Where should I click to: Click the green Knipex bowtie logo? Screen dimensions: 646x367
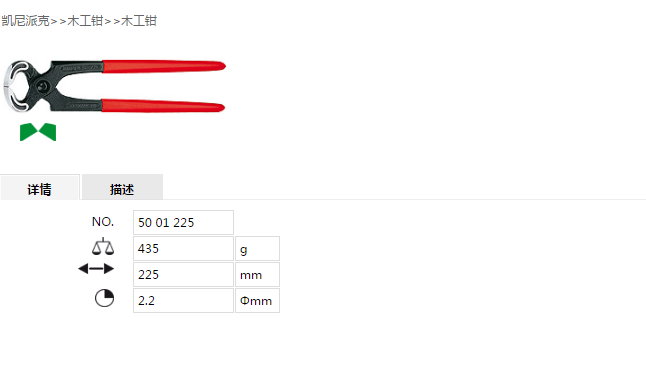pos(38,132)
